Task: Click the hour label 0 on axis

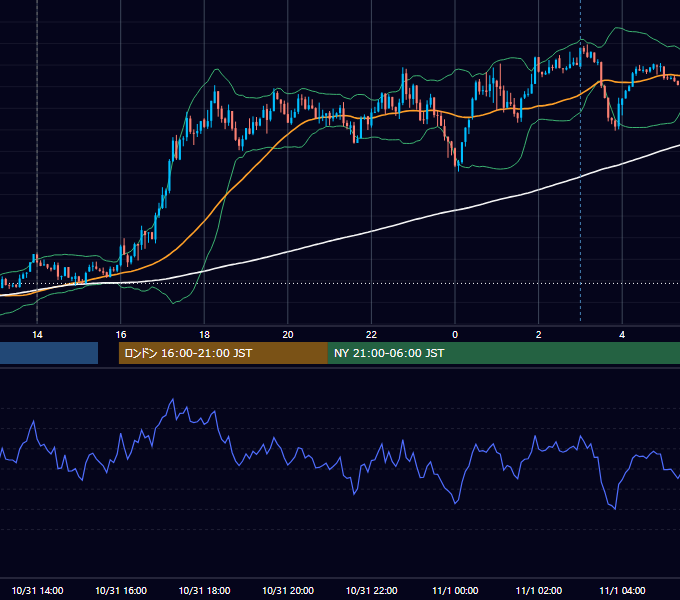Action: click(455, 335)
